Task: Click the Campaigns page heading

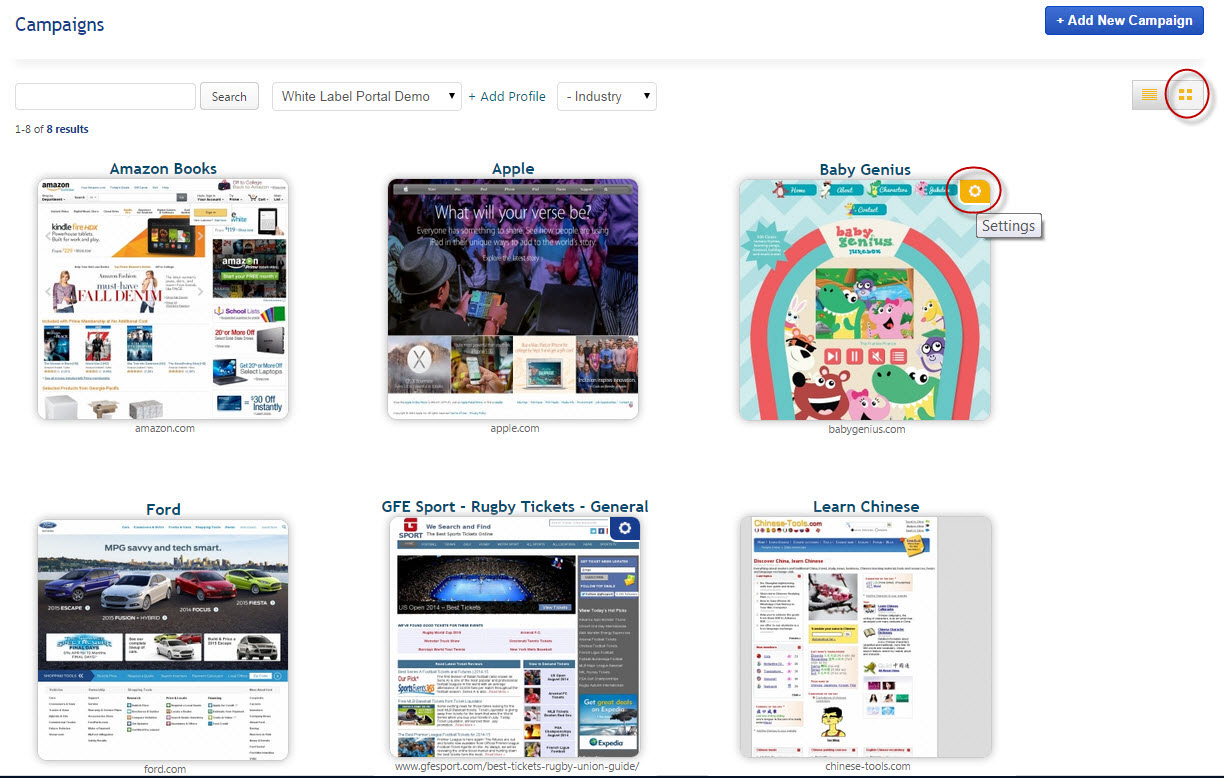Action: [59, 24]
